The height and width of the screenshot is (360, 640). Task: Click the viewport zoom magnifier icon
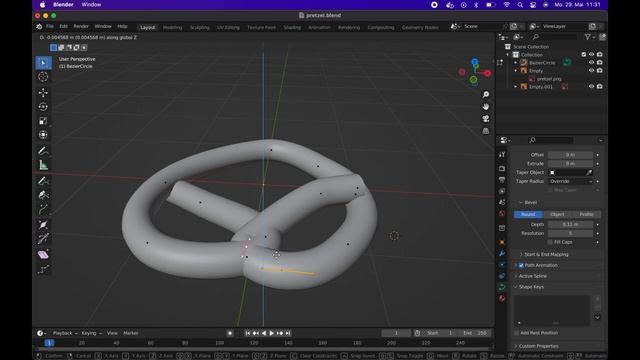486,94
